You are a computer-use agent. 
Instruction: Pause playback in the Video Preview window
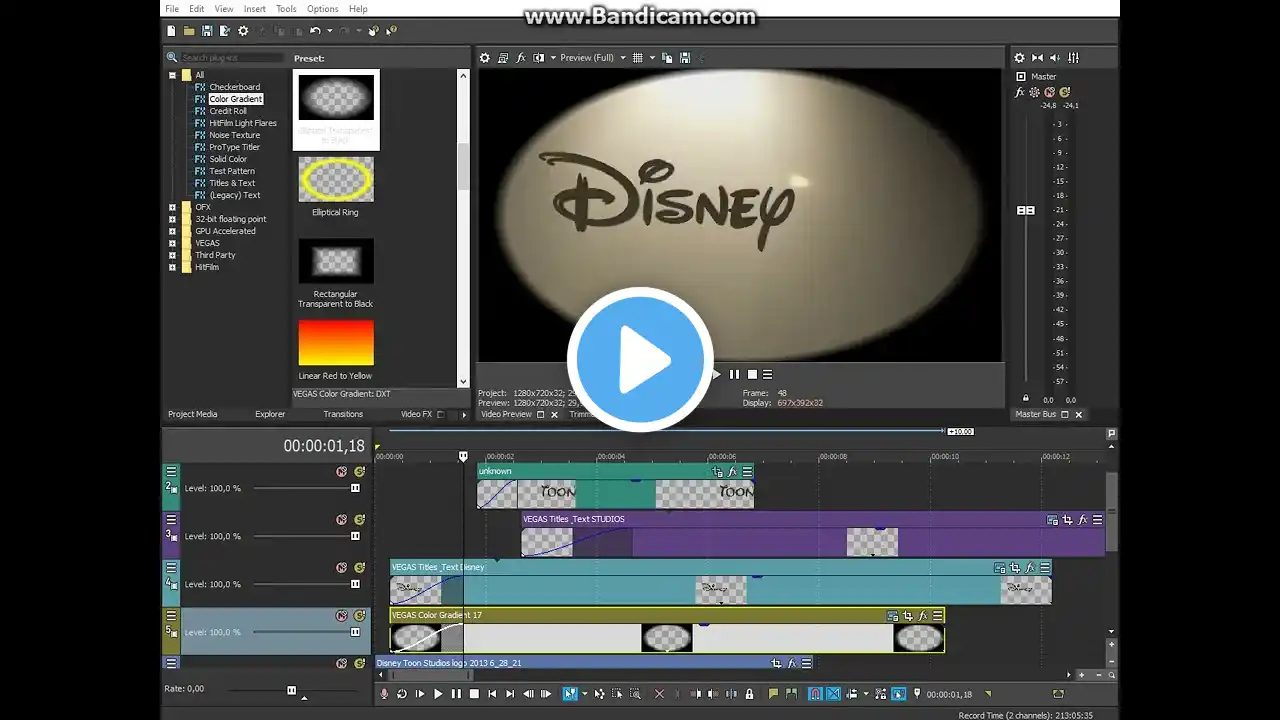coord(734,375)
